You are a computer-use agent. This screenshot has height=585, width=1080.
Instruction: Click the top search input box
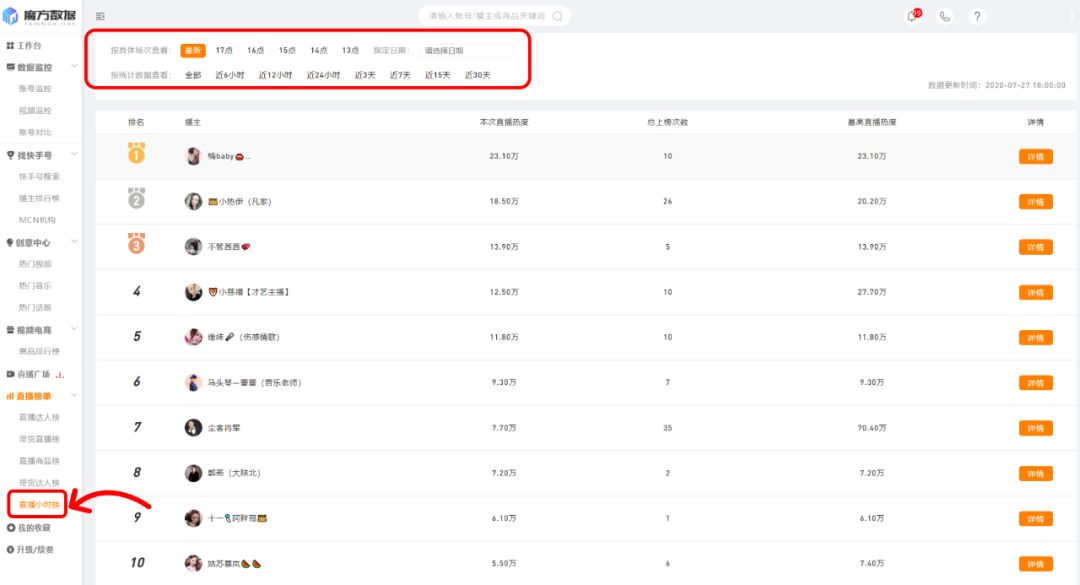click(485, 16)
